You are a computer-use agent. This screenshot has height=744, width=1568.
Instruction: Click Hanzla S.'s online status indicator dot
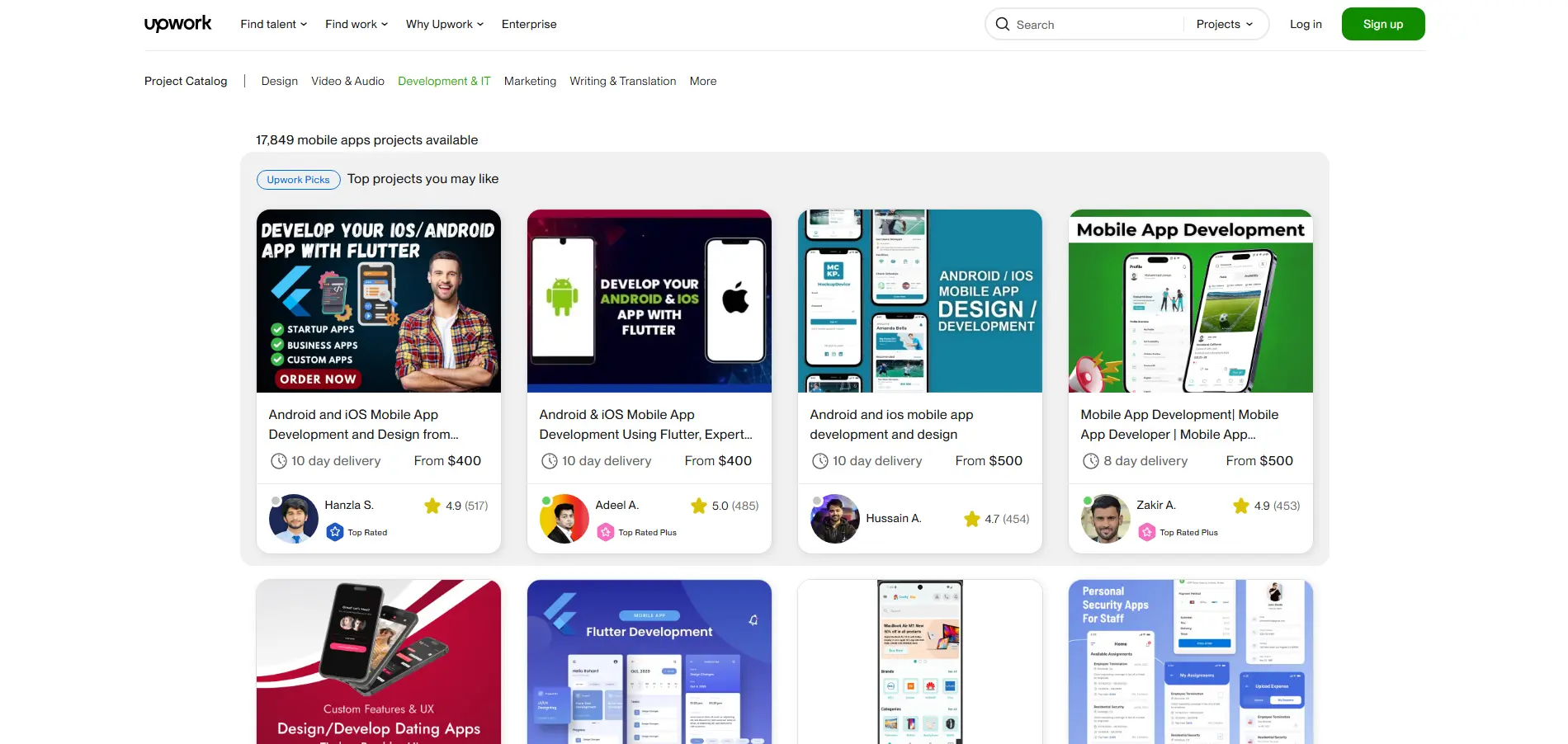(x=277, y=499)
